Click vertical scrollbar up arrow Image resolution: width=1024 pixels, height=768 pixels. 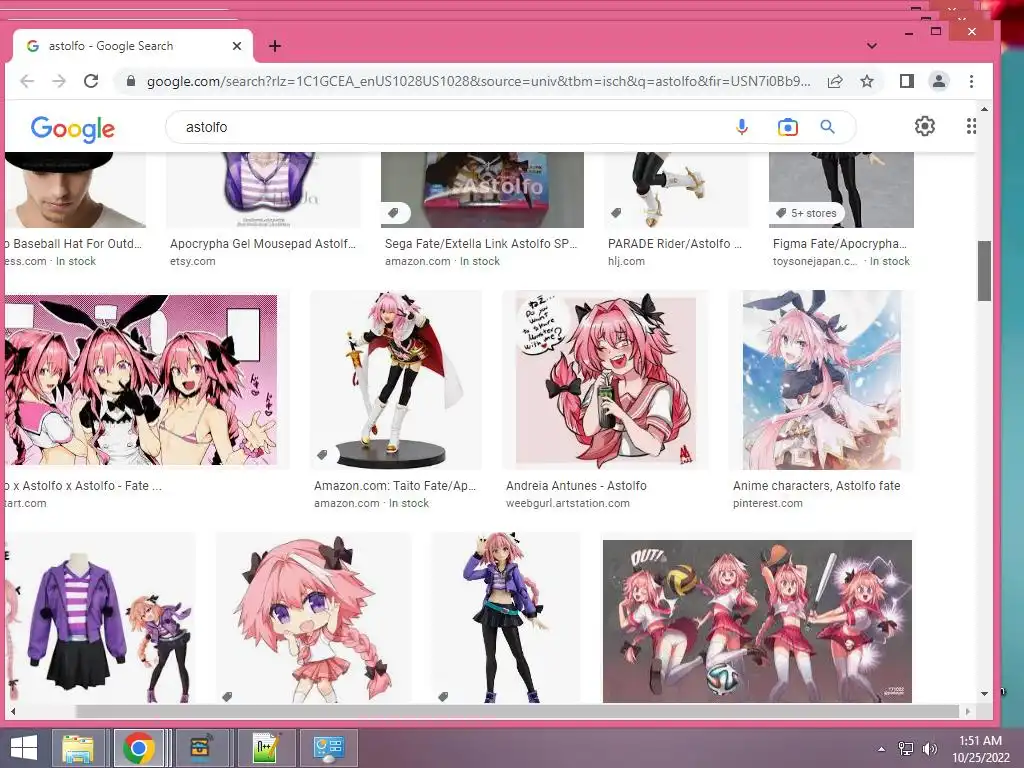984,108
